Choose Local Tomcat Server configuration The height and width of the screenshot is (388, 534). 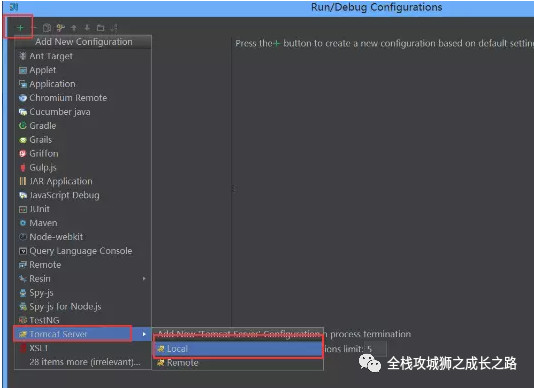point(238,349)
